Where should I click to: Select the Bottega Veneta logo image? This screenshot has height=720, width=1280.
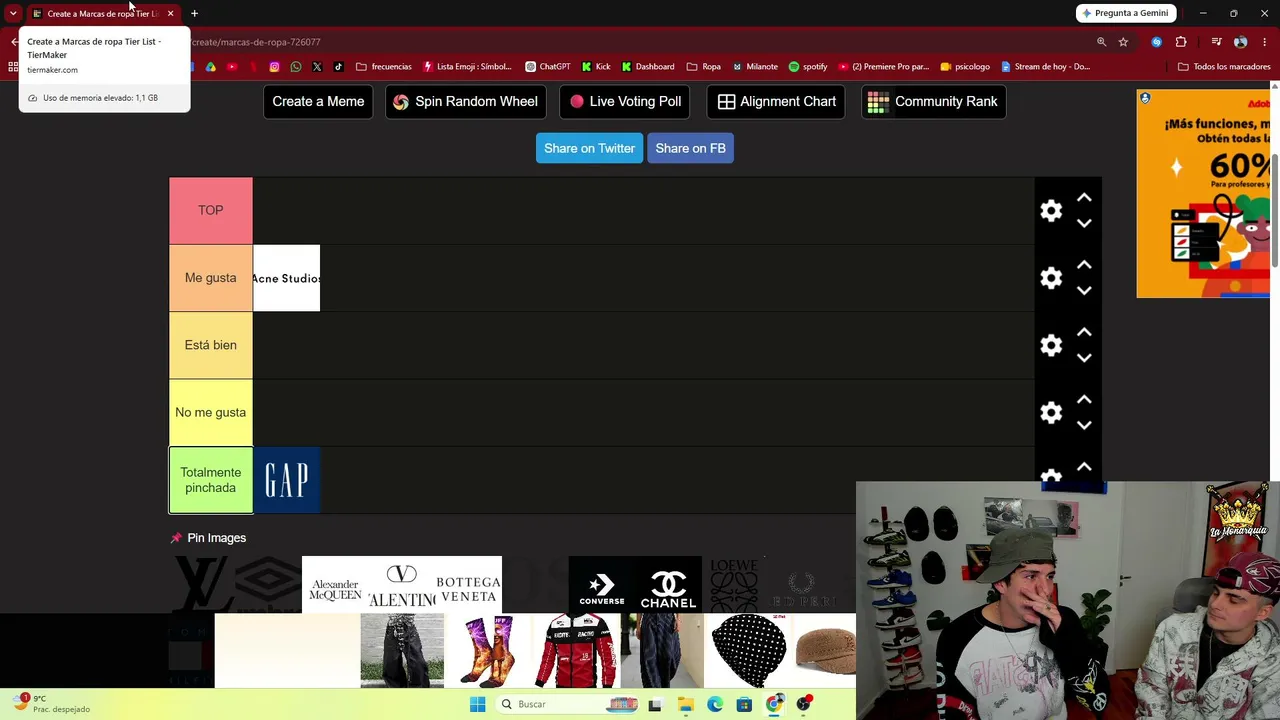468,584
